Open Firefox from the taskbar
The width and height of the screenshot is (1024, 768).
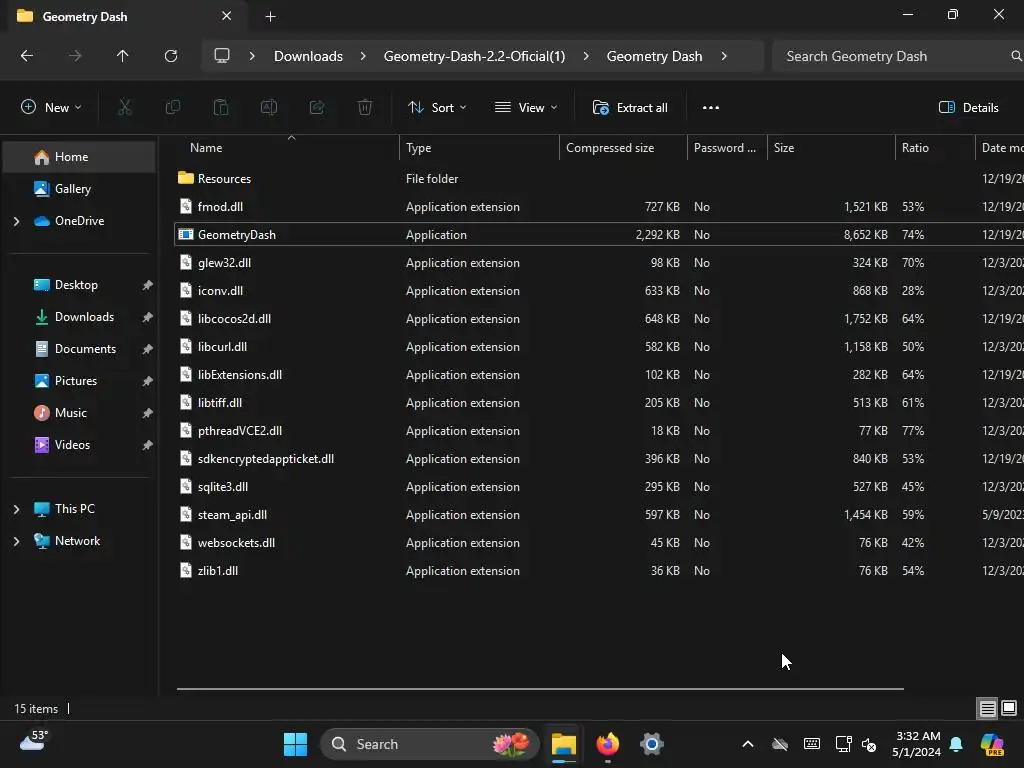pyautogui.click(x=607, y=744)
